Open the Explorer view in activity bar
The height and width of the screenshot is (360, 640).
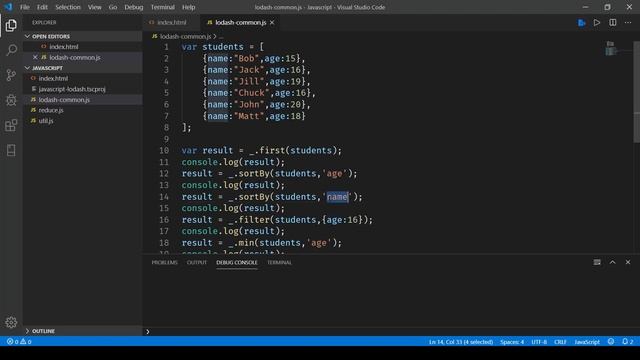11,25
